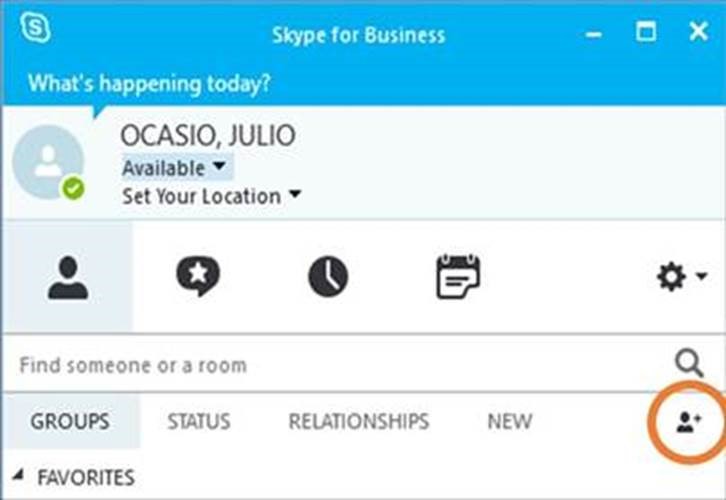Image resolution: width=726 pixels, height=500 pixels.
Task: Click the Options gear icon
Action: click(x=671, y=277)
